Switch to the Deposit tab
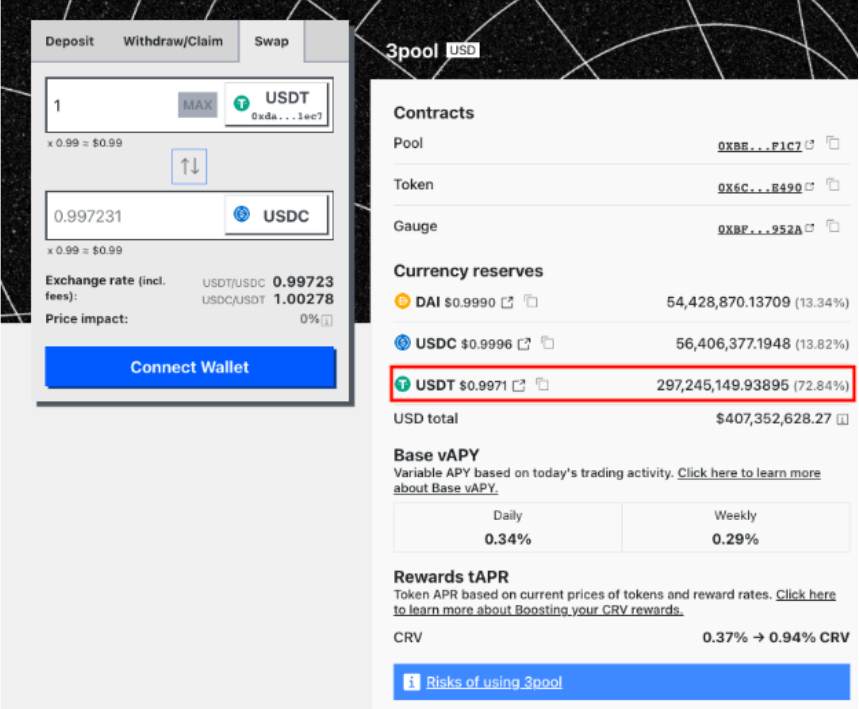Viewport: 859px width, 709px height. tap(69, 41)
